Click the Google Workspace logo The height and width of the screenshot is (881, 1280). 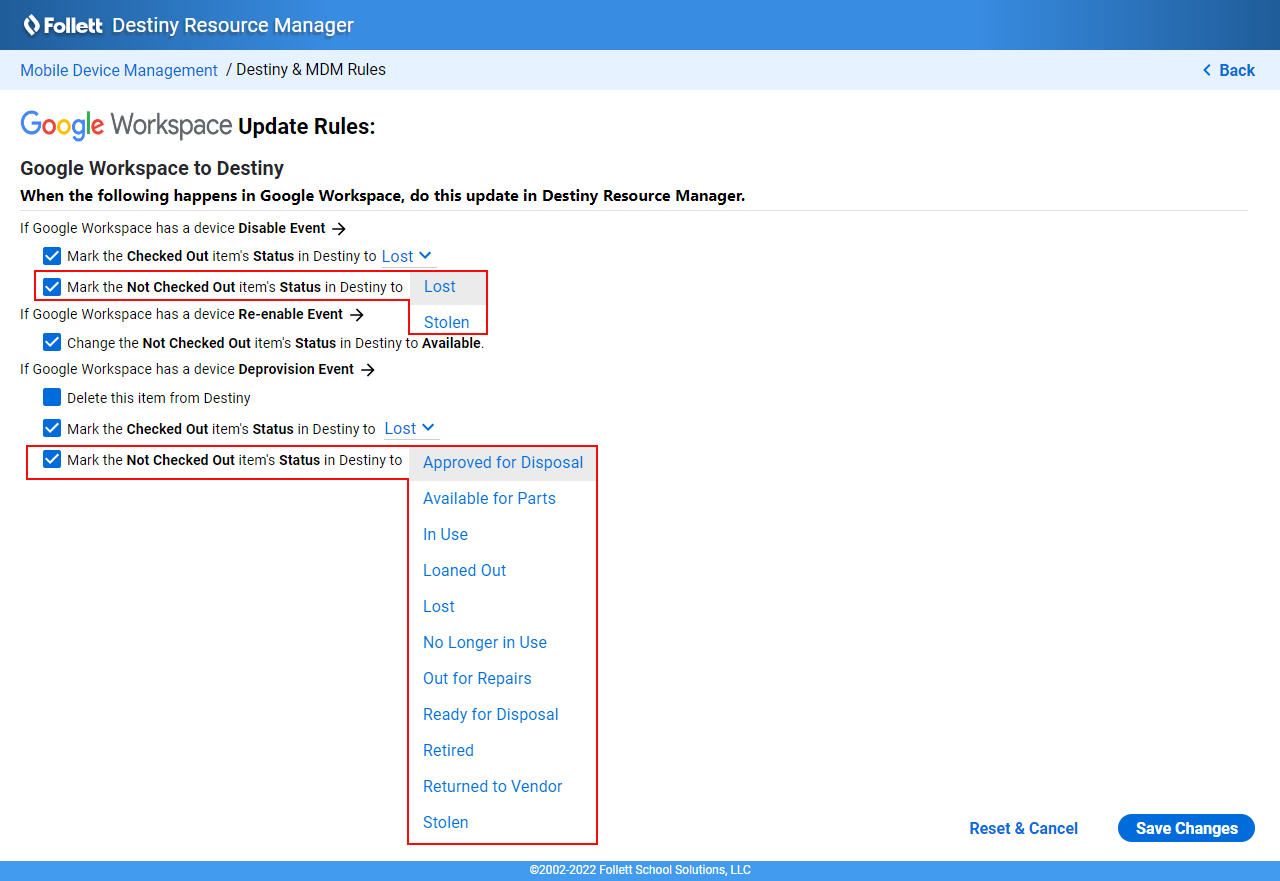click(126, 126)
